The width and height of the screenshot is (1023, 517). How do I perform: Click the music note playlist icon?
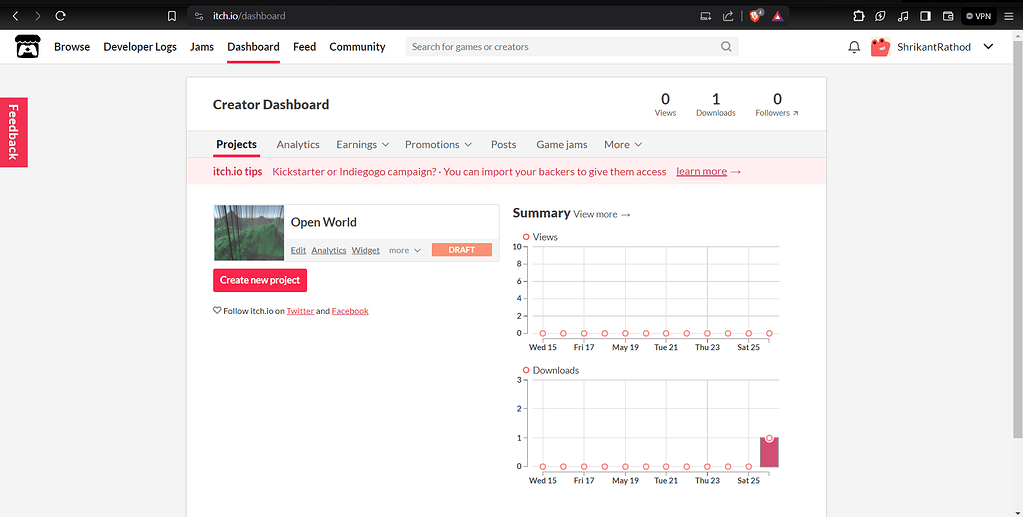click(903, 16)
